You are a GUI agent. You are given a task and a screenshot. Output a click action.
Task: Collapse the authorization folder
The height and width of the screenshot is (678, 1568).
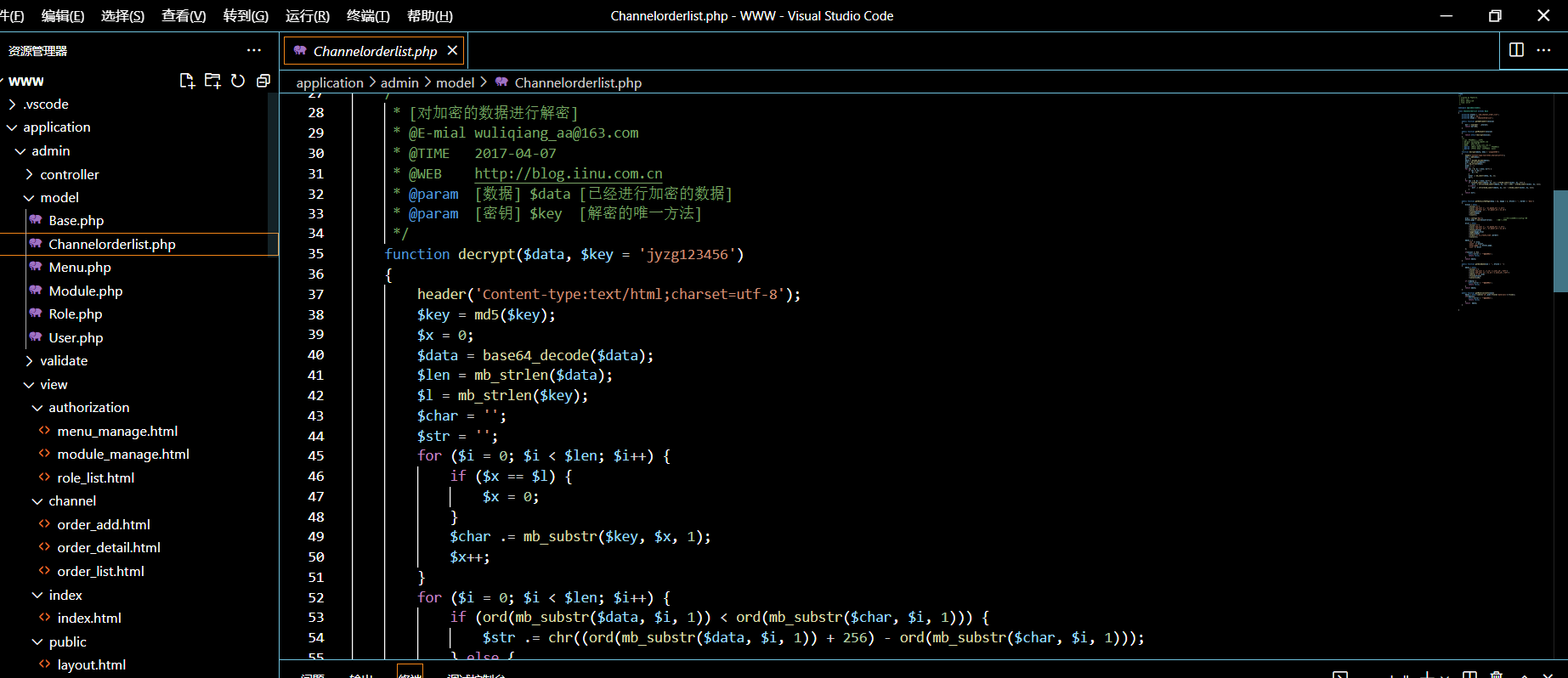[88, 407]
